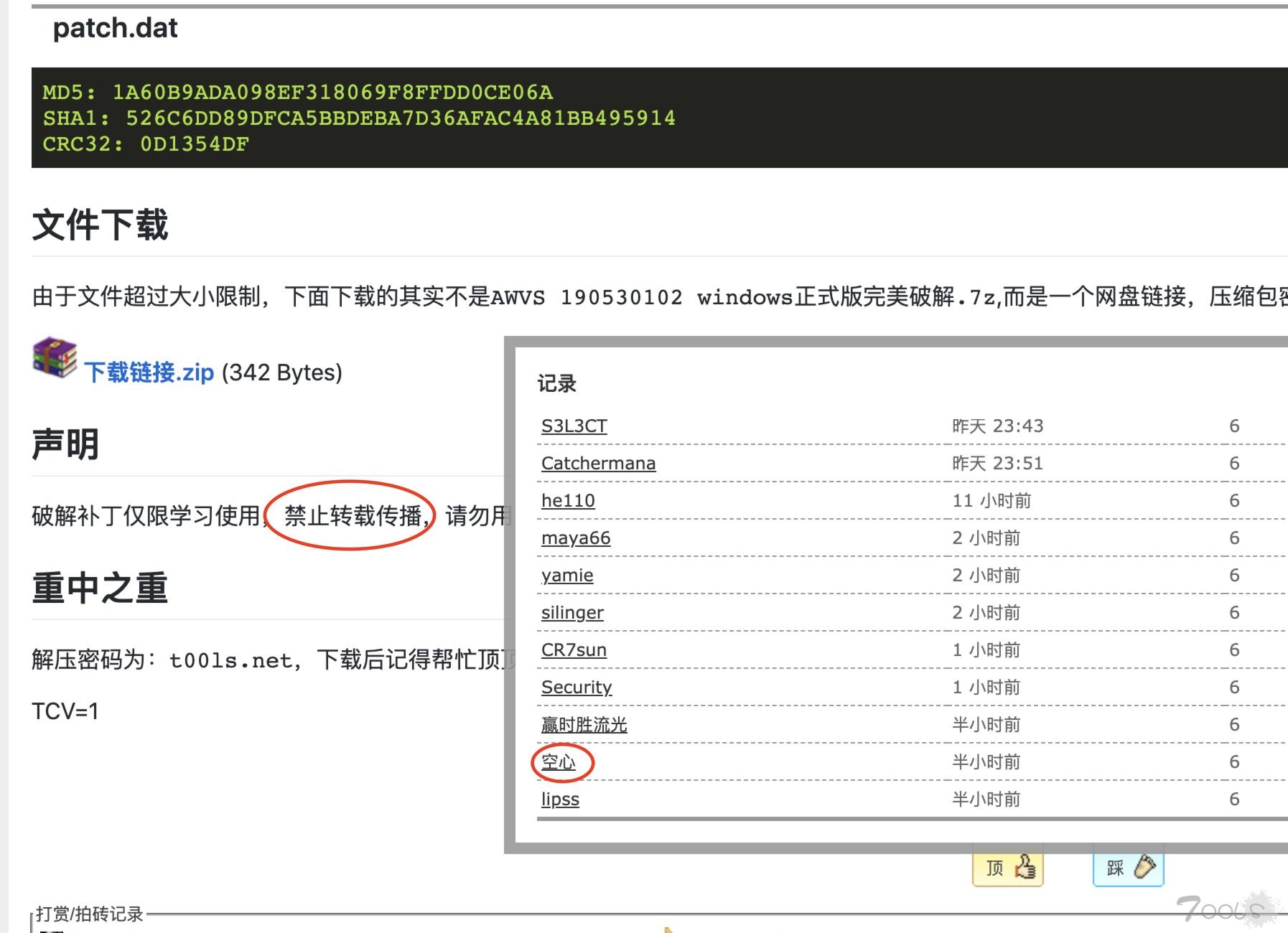
Task: Select the CRC32 value line
Action: pyautogui.click(x=146, y=144)
